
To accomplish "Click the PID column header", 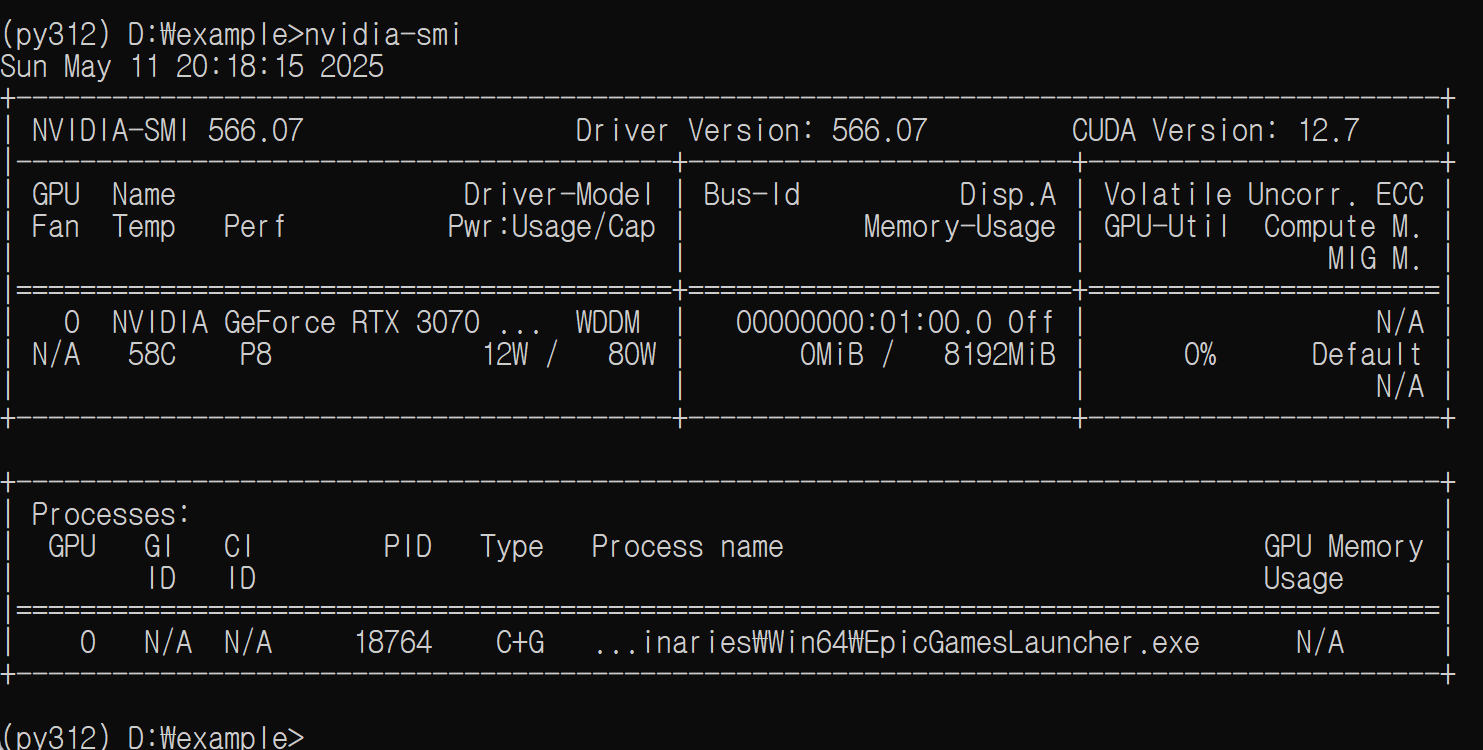I will coord(407,547).
